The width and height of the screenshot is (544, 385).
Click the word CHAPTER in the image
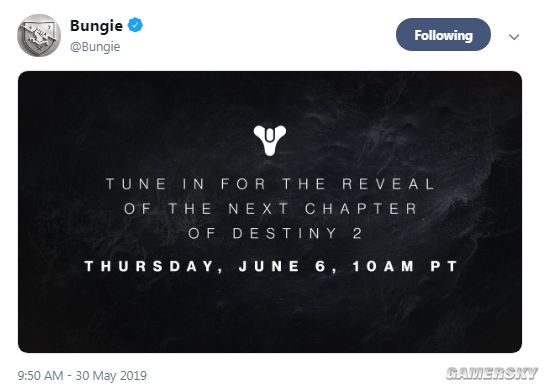click(x=361, y=209)
